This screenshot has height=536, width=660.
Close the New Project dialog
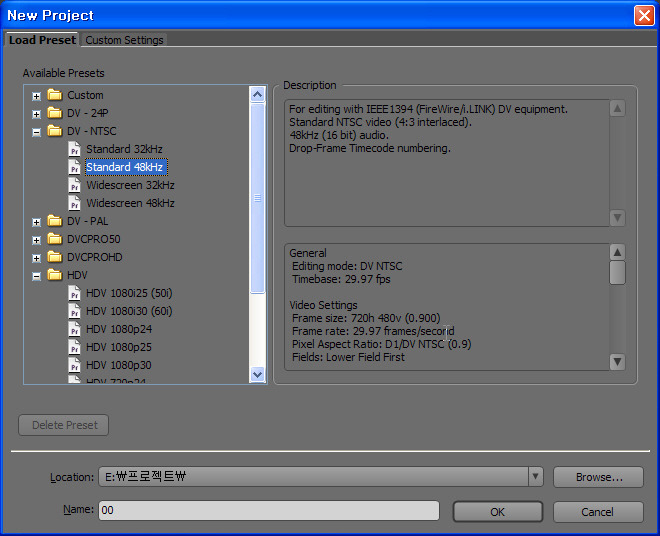coord(644,16)
